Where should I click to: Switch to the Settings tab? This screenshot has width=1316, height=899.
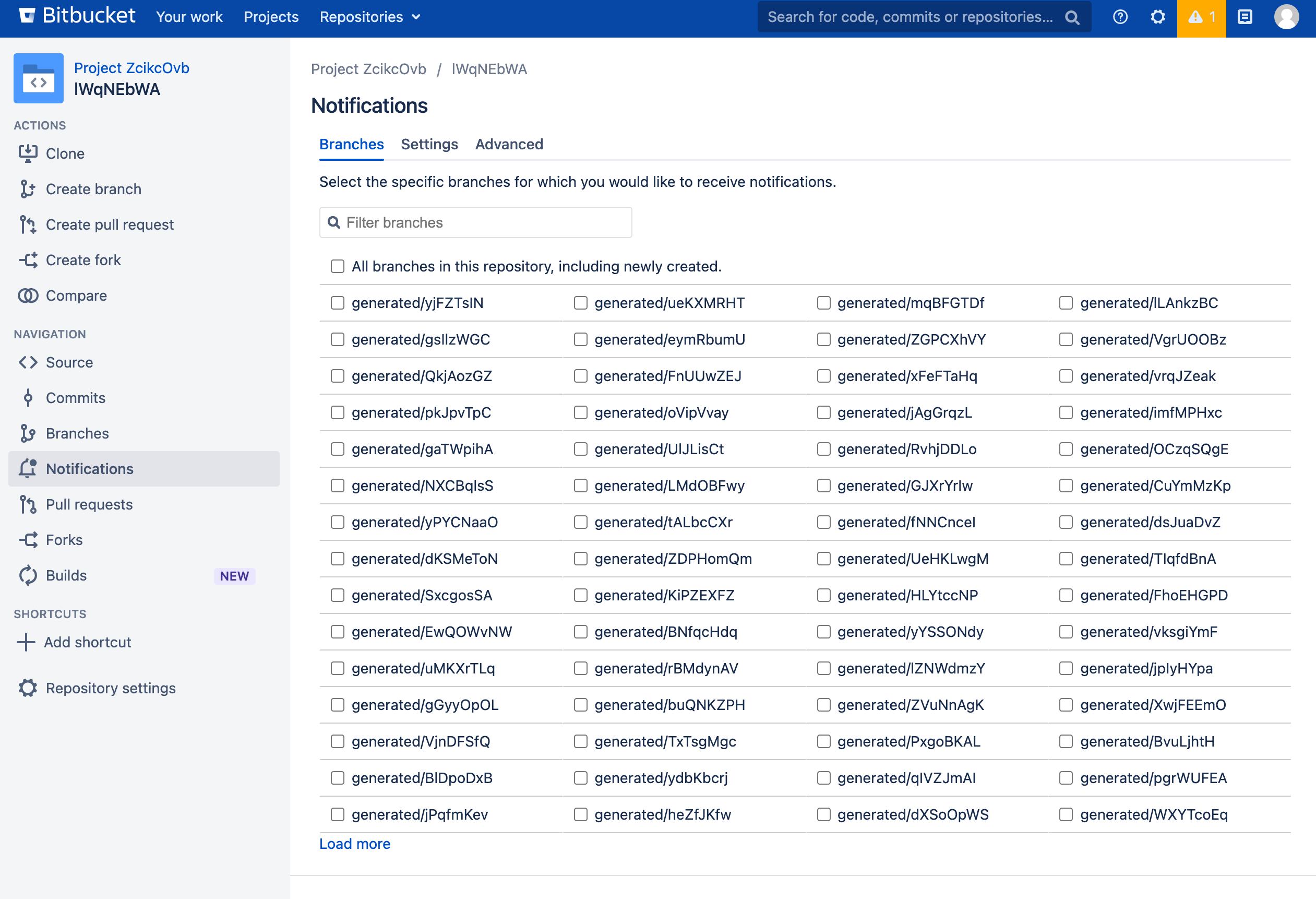430,144
